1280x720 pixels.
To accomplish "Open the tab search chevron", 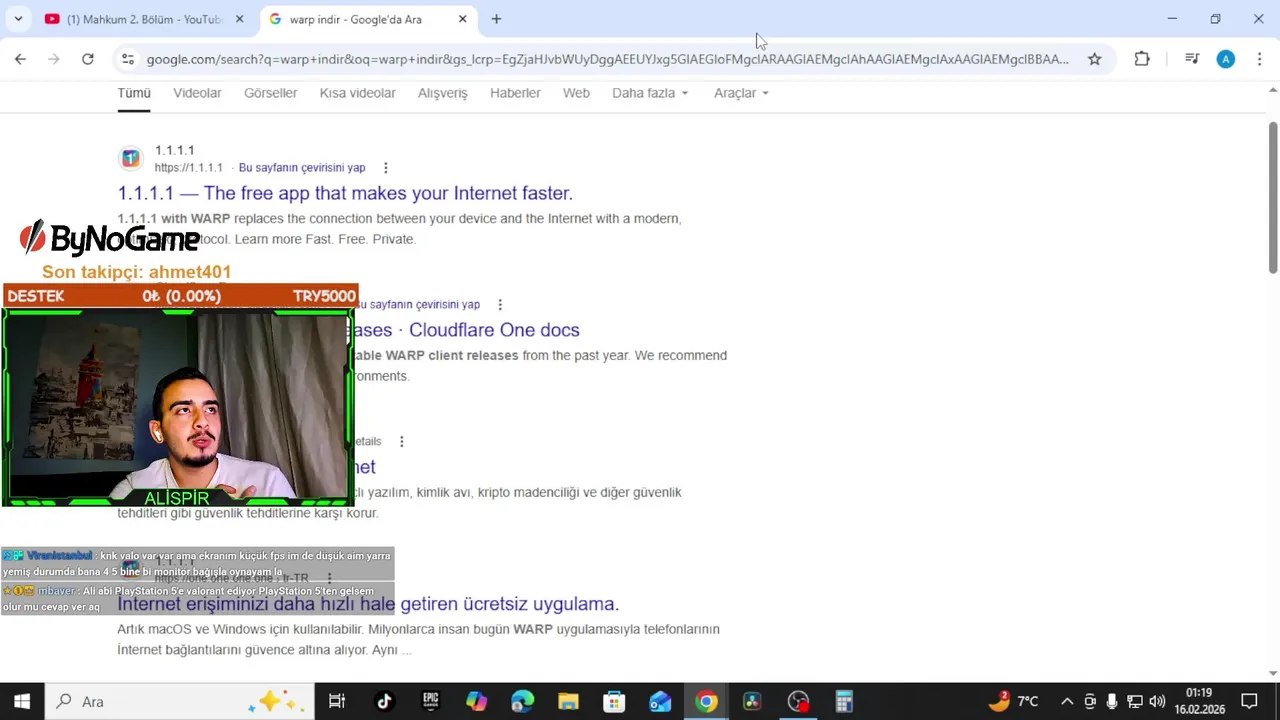I will pos(18,19).
